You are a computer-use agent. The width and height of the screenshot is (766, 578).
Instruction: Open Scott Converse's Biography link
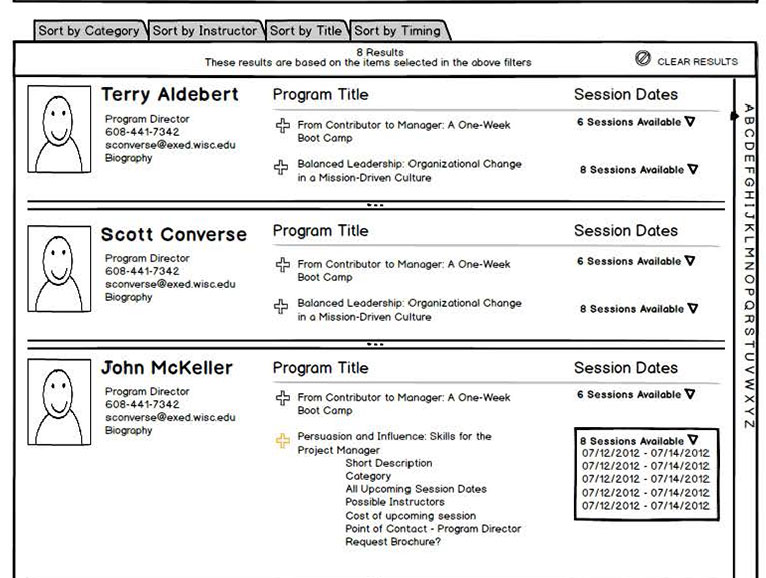(x=128, y=298)
